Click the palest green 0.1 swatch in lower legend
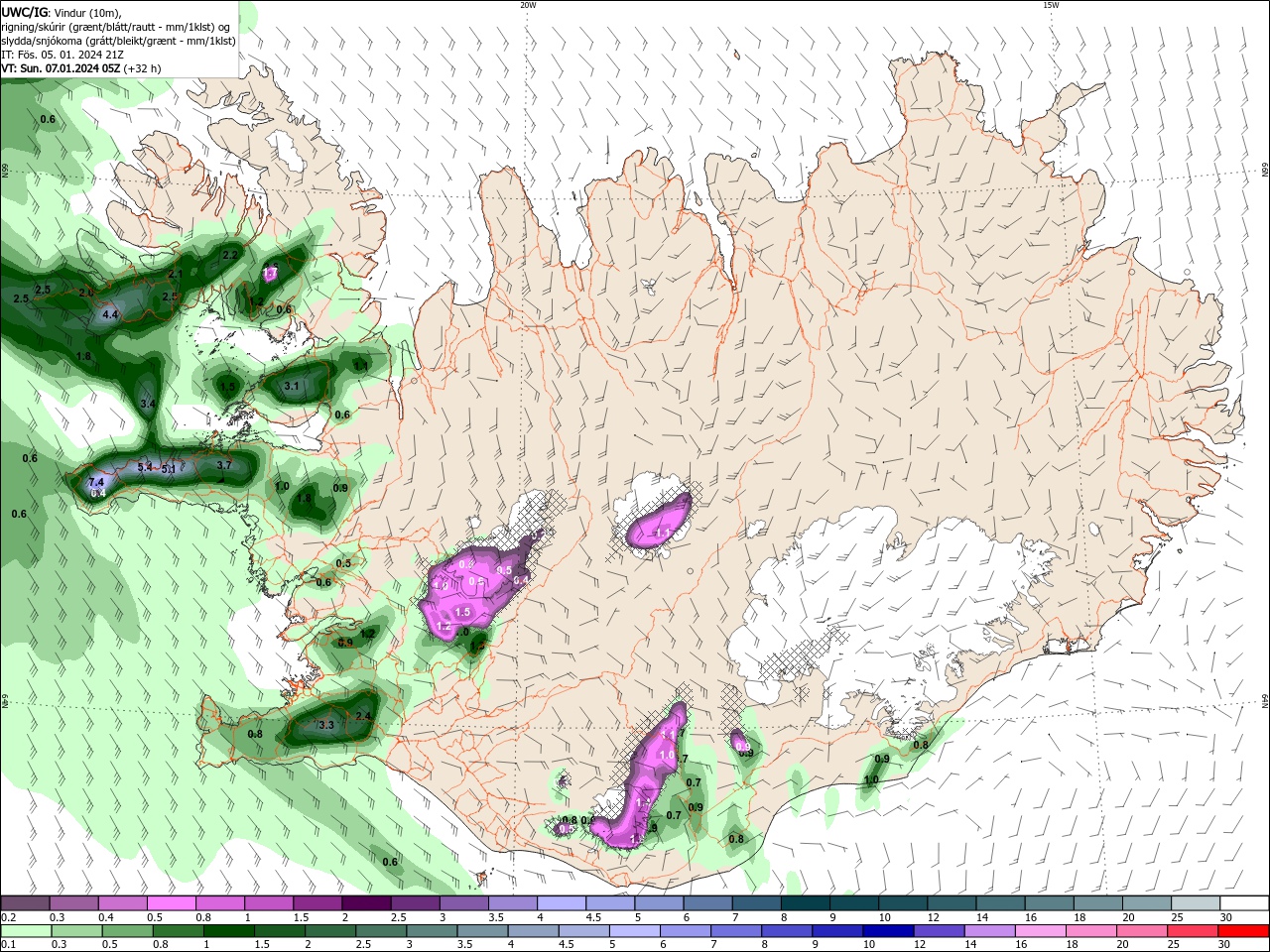Viewport: 1270px width, 952px height. point(25,931)
